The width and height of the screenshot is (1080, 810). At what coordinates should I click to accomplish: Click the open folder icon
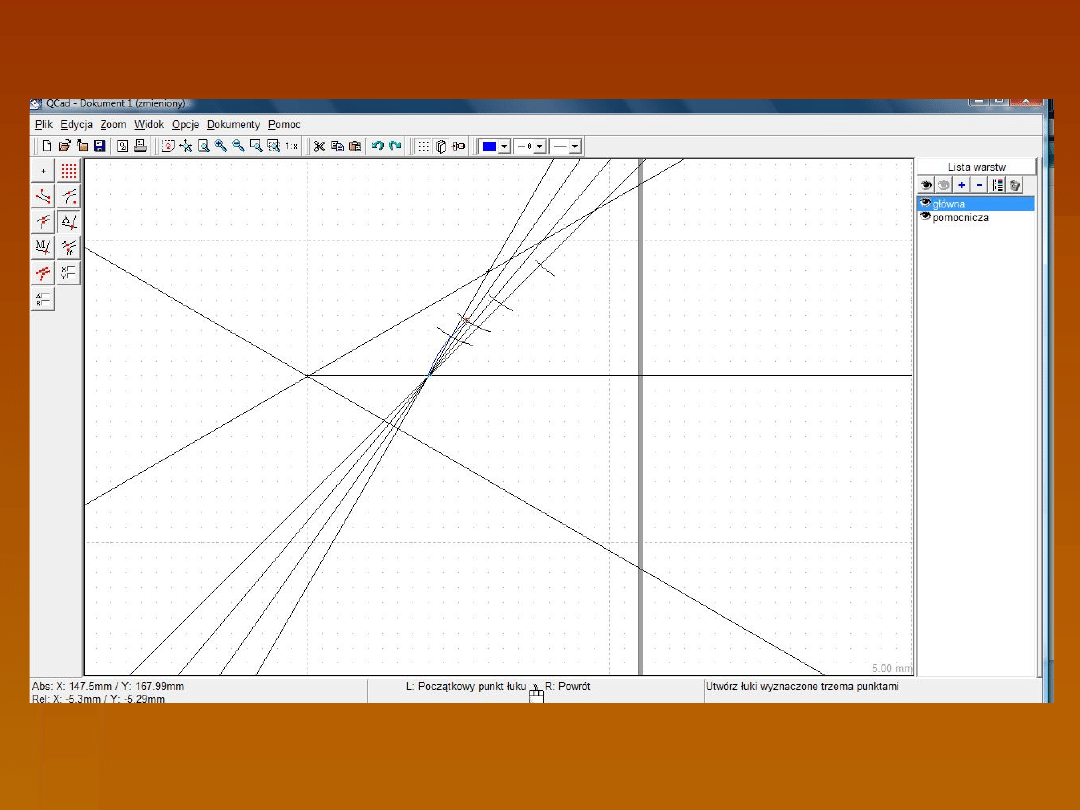tap(64, 146)
